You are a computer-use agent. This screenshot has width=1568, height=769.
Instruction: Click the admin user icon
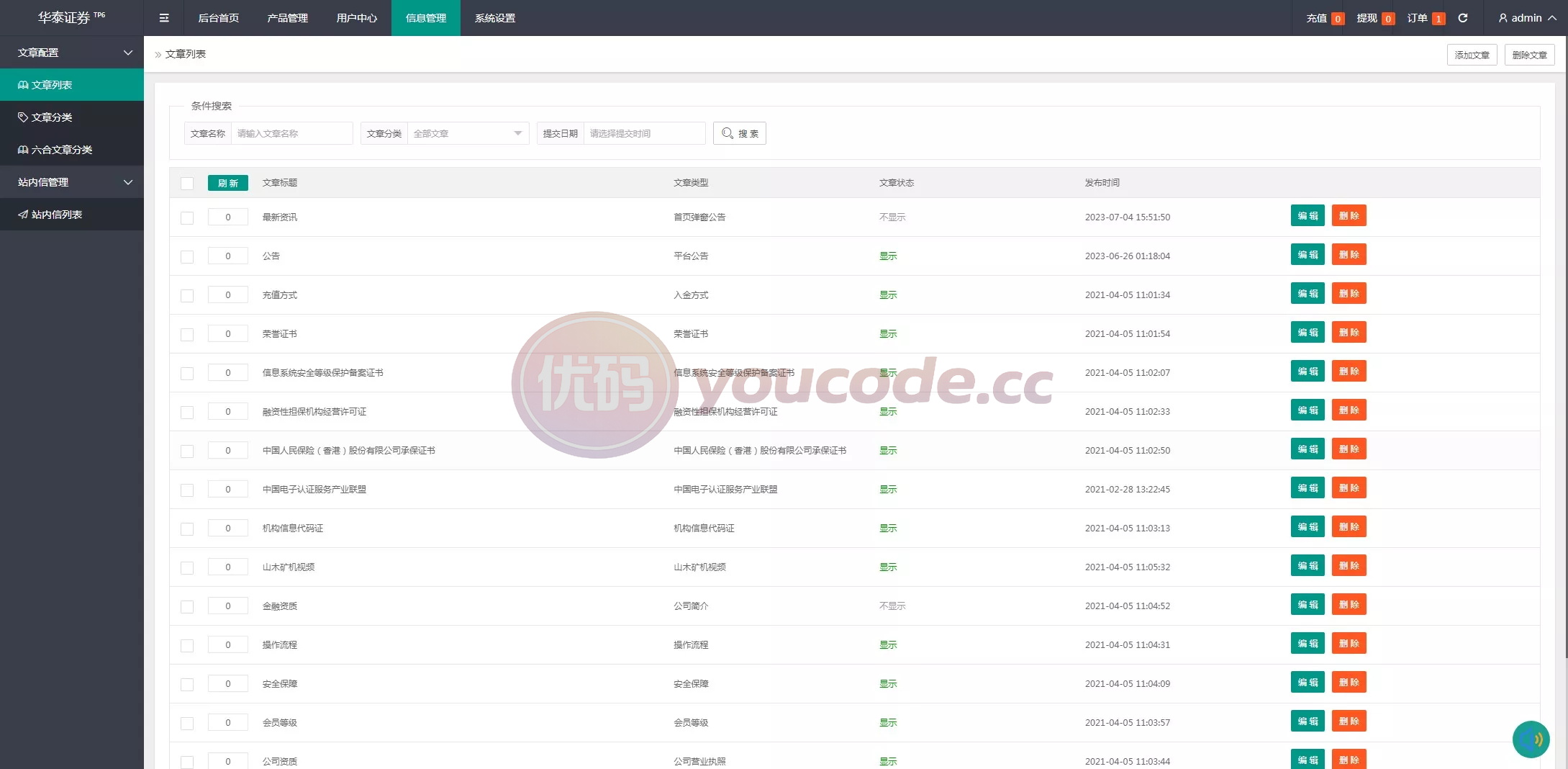tap(1503, 18)
